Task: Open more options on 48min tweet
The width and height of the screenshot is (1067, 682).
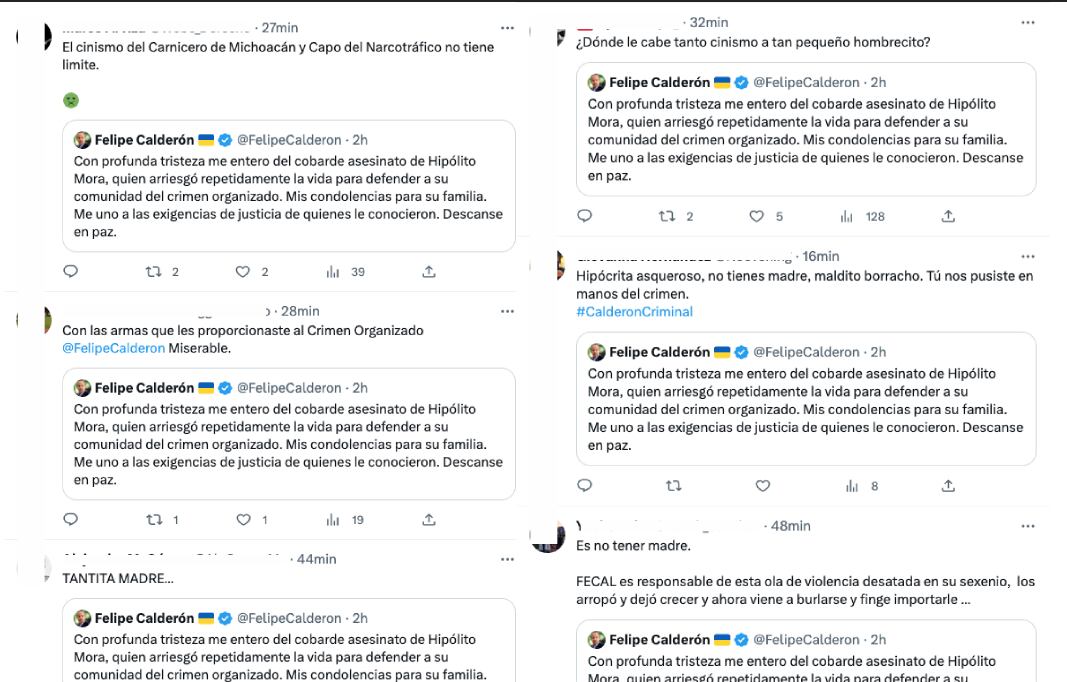Action: point(1028,526)
